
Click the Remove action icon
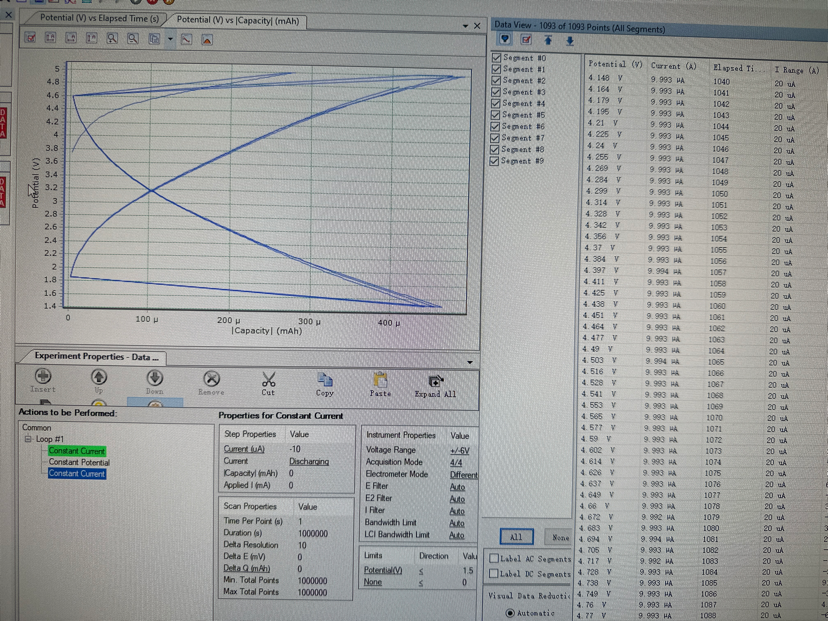[x=211, y=379]
